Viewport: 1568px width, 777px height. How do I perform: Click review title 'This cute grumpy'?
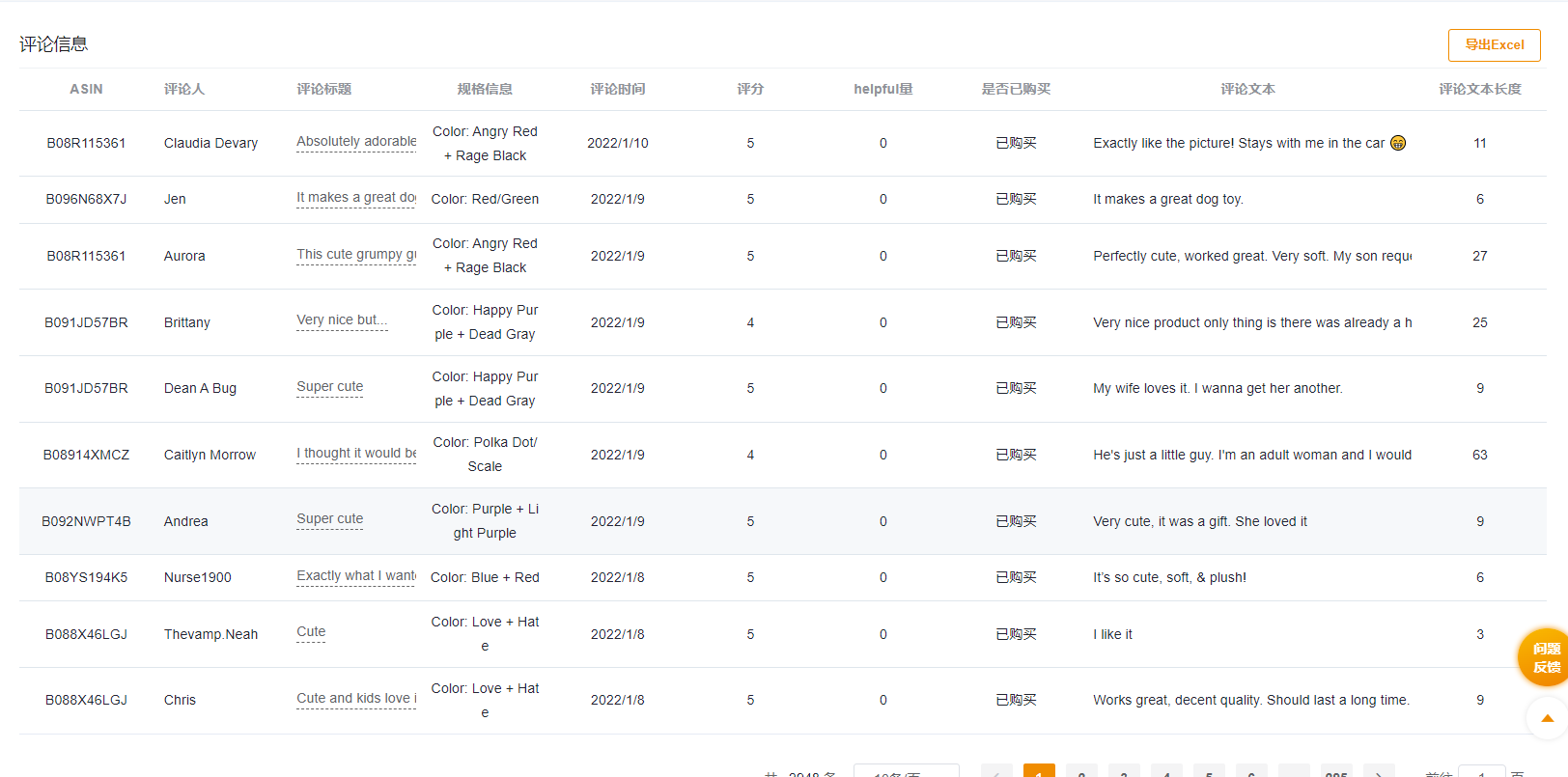click(356, 255)
